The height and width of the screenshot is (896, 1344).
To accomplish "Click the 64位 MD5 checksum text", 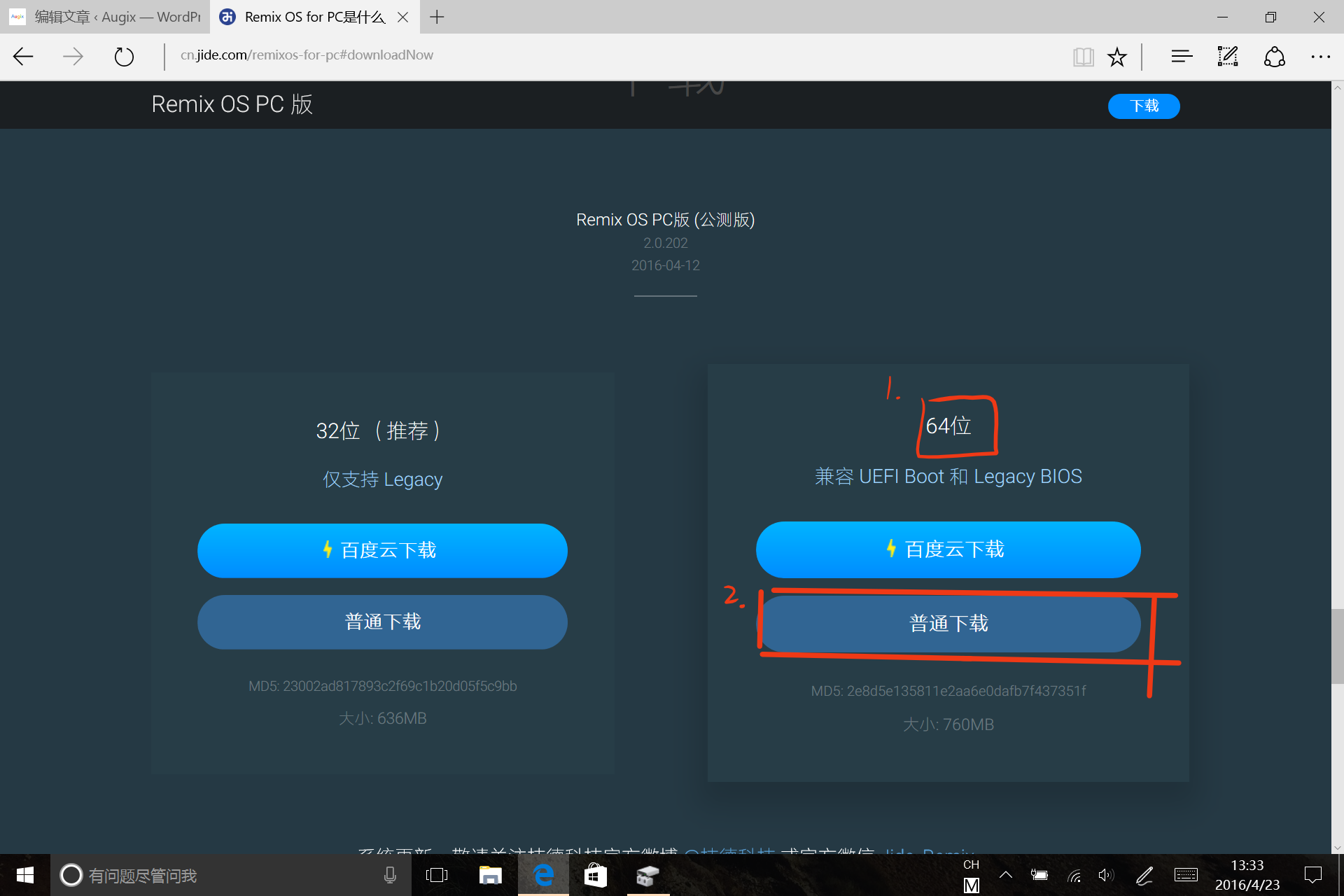I will [x=948, y=691].
